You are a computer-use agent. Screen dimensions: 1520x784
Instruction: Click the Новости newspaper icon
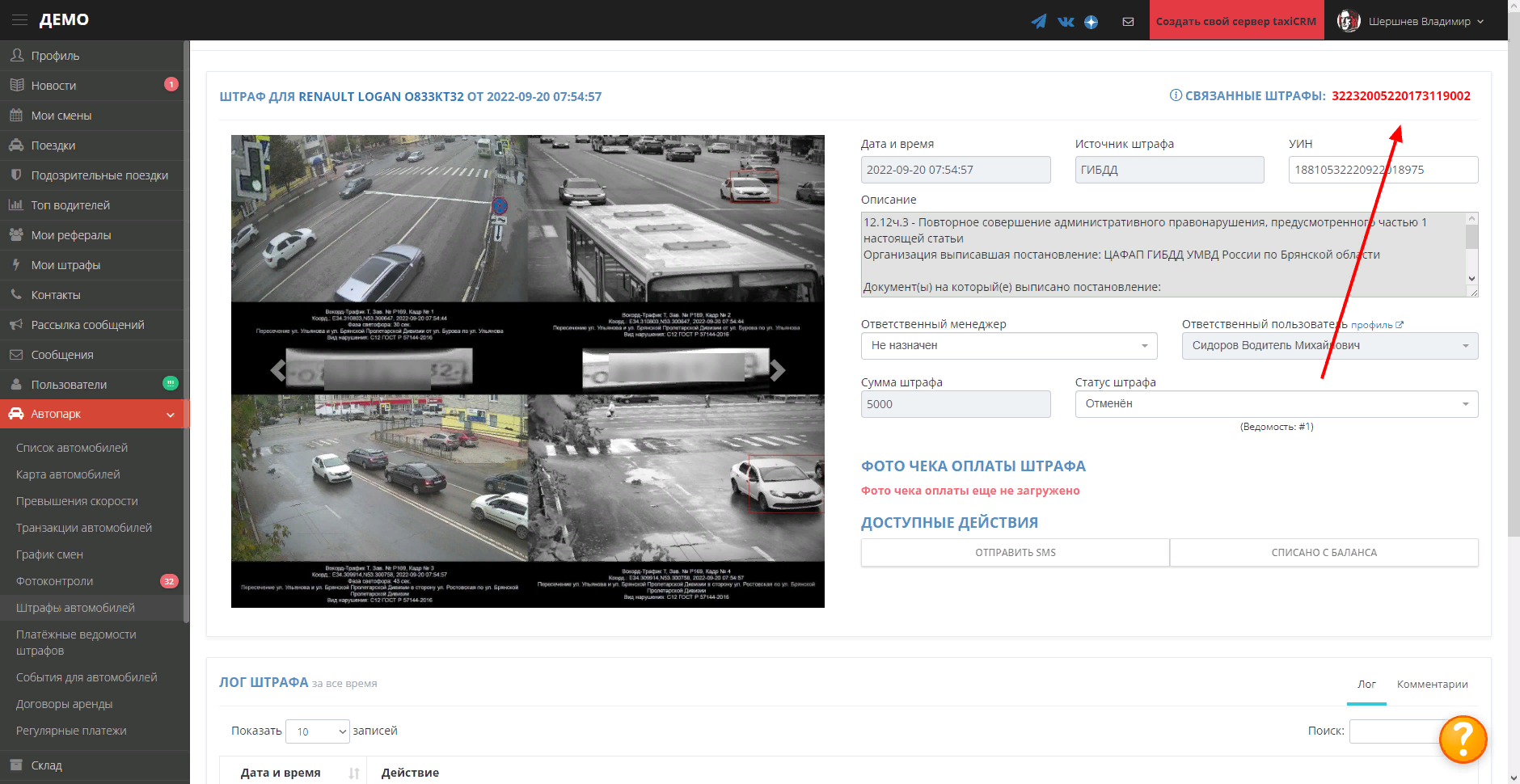click(16, 85)
